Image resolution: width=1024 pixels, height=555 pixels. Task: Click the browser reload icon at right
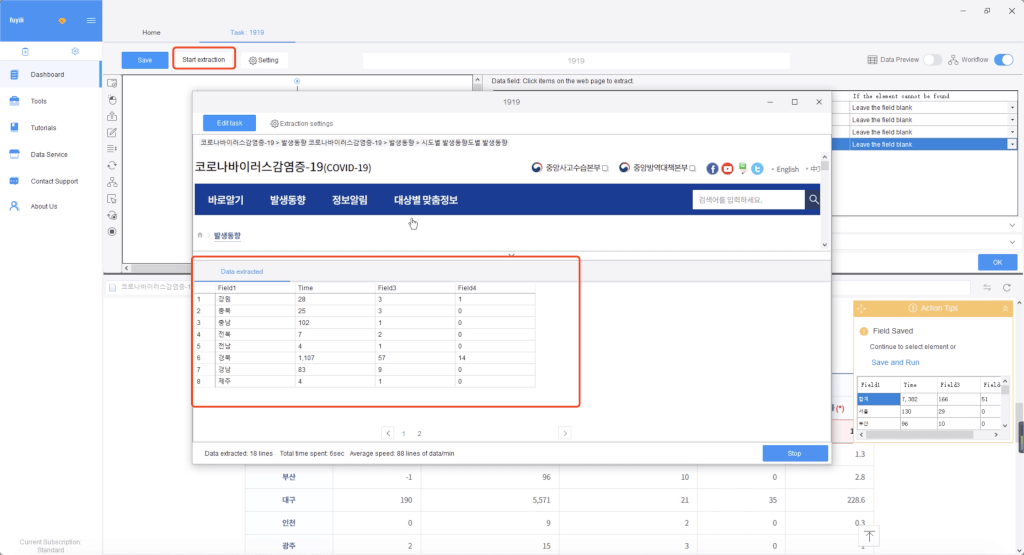click(1007, 288)
